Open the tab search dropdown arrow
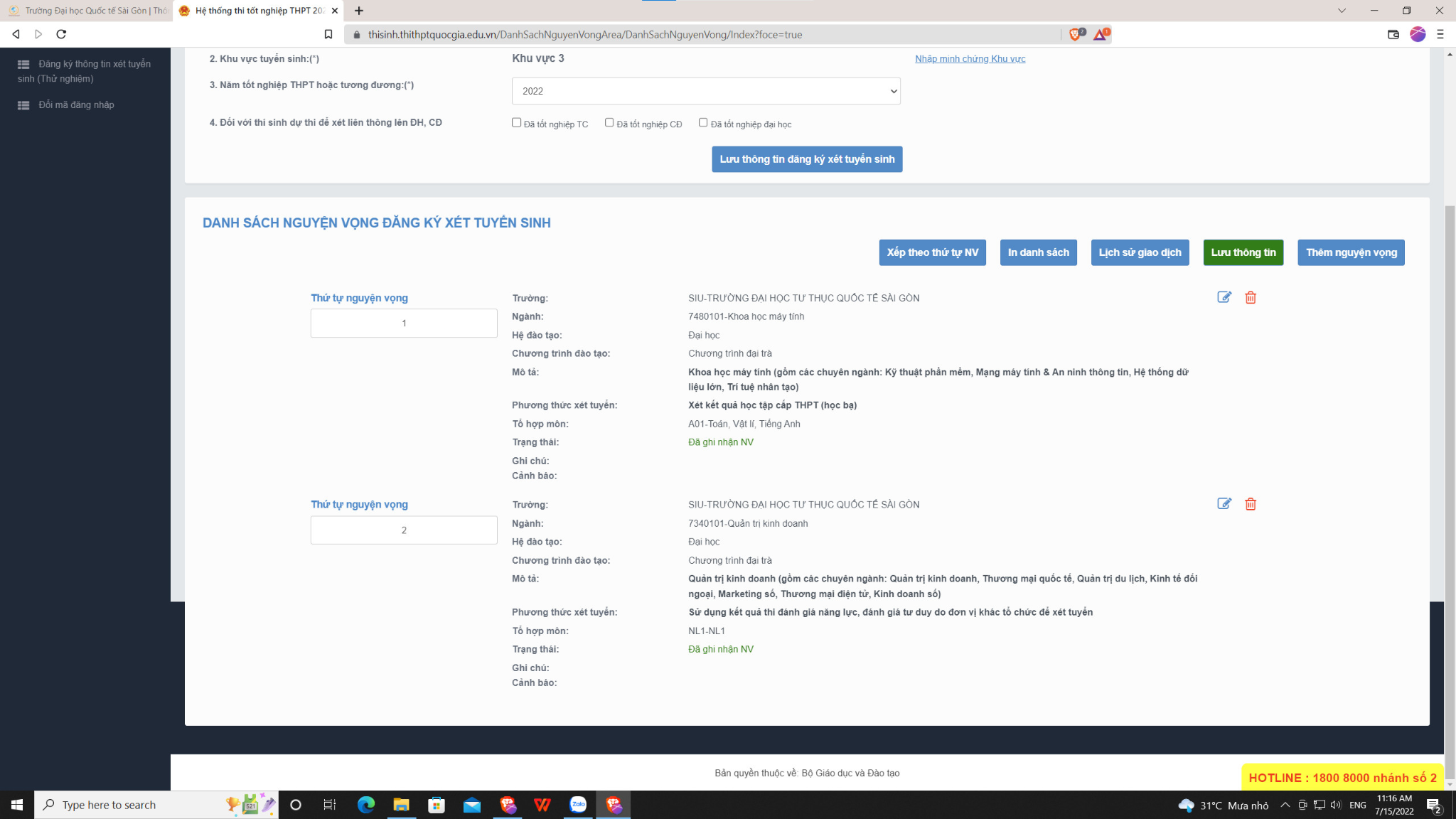 (x=1342, y=11)
